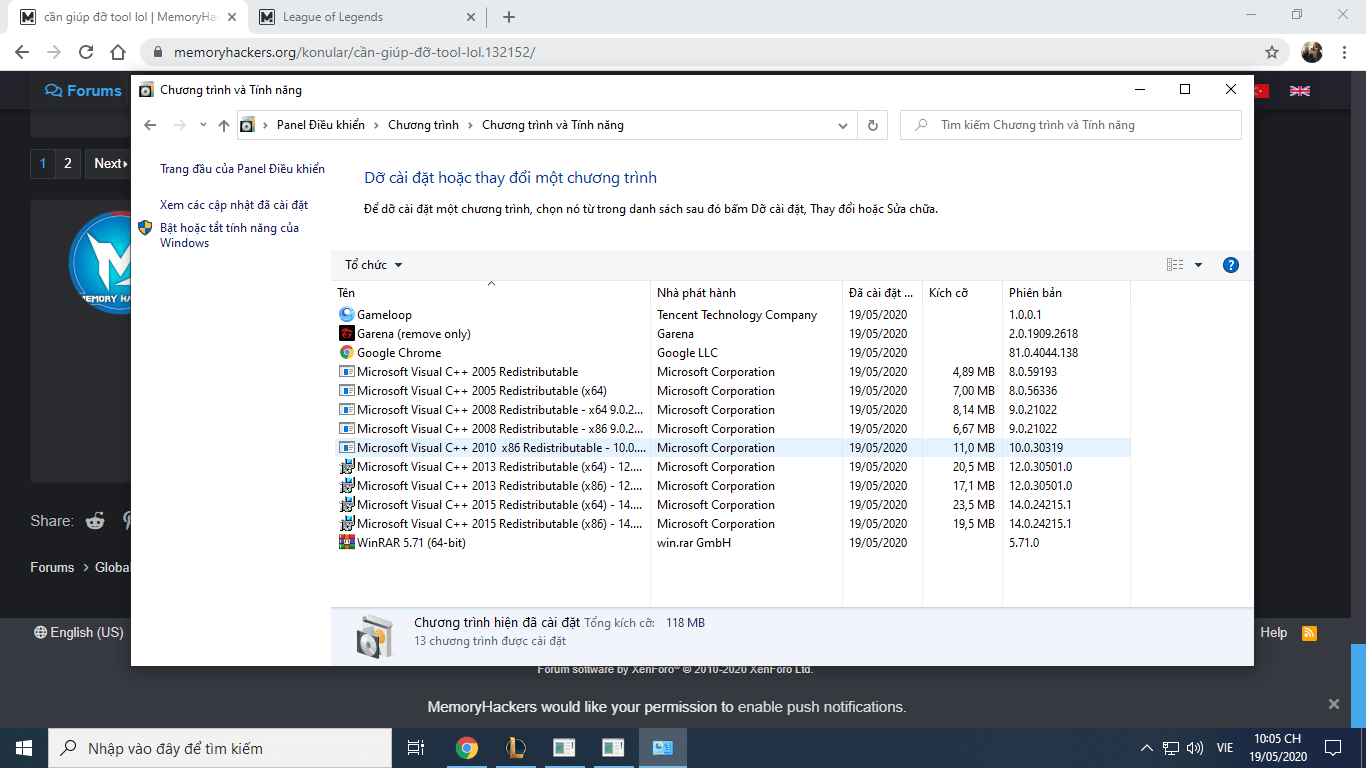Open League of Legends from the taskbar
Viewport: 1366px width, 768px height.
(515, 748)
